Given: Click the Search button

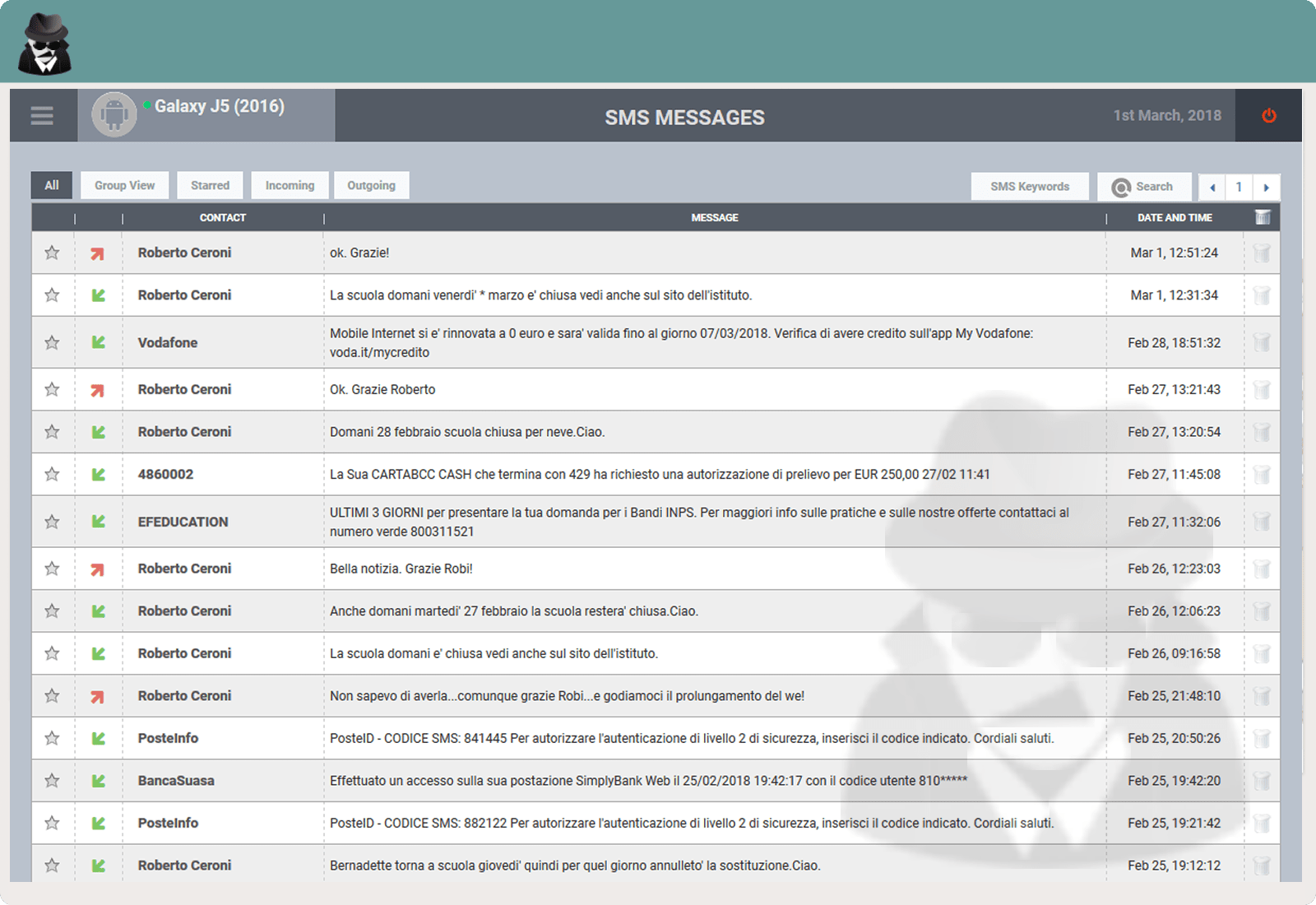Looking at the screenshot, I should pos(1143,187).
